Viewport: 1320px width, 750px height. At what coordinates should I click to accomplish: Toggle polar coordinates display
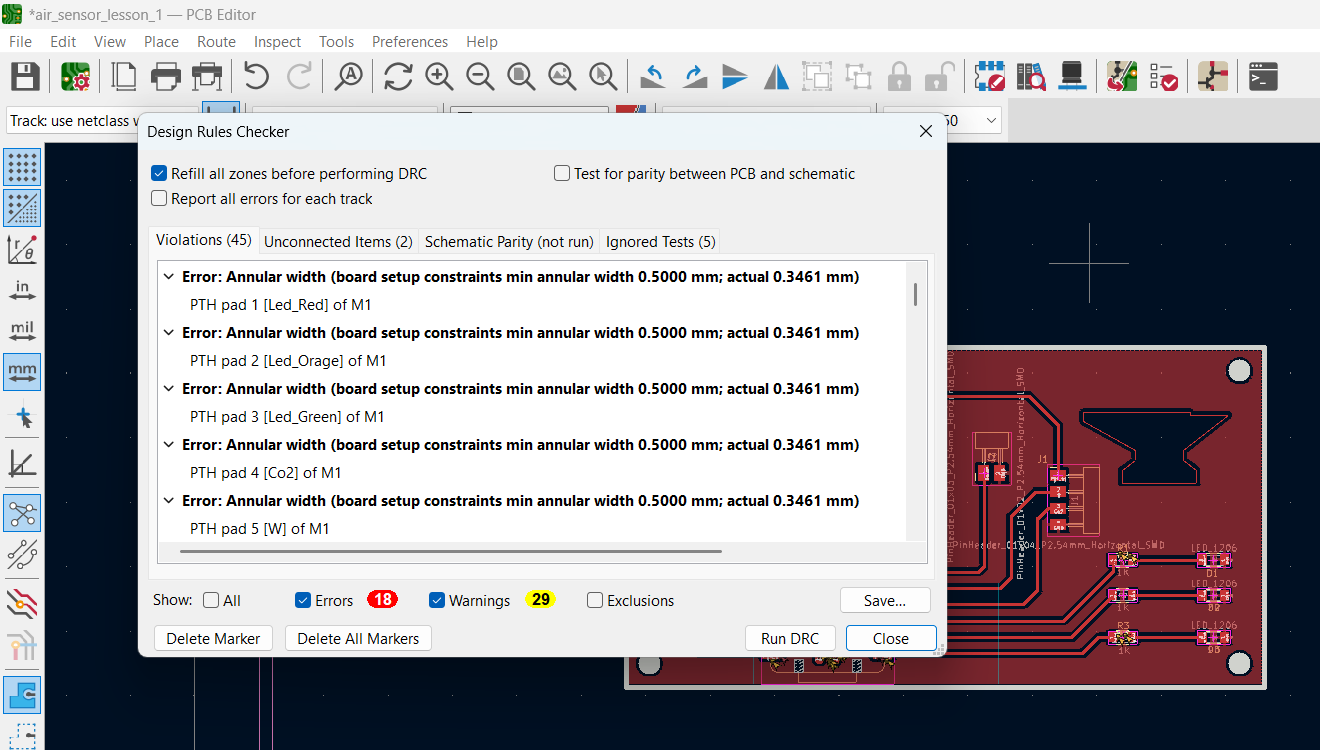22,249
